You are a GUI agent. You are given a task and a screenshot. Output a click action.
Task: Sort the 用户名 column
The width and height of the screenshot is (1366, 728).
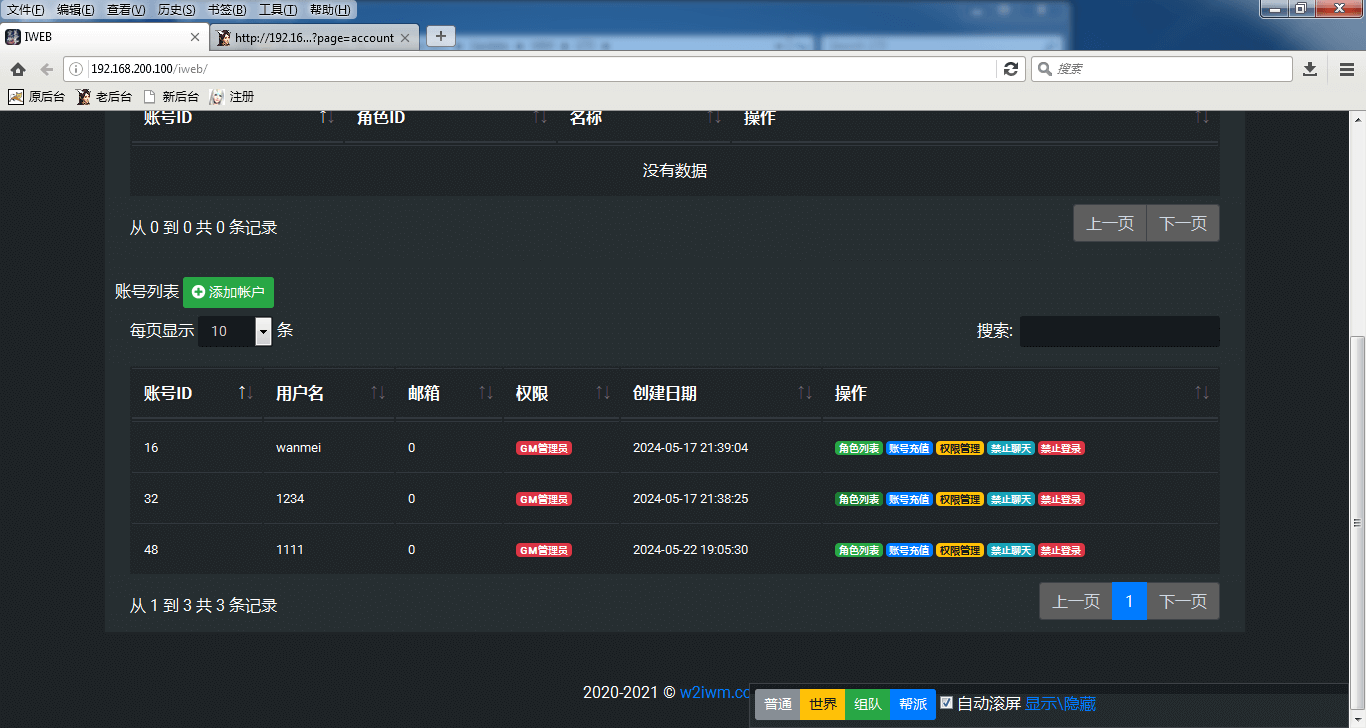[x=377, y=393]
